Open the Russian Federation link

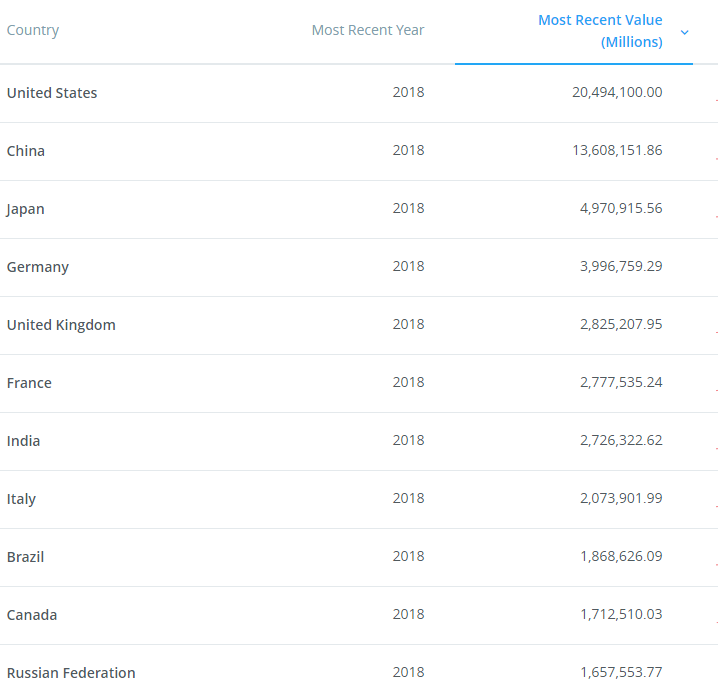click(x=71, y=673)
